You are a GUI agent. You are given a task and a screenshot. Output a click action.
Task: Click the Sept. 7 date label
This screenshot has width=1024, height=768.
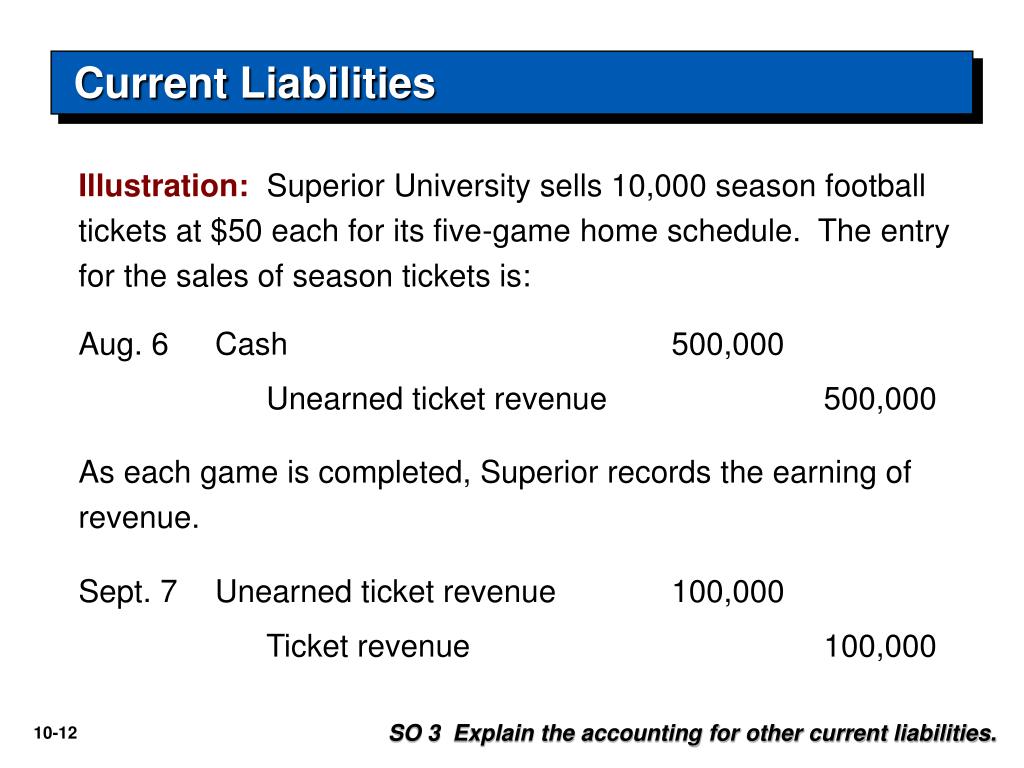click(128, 592)
